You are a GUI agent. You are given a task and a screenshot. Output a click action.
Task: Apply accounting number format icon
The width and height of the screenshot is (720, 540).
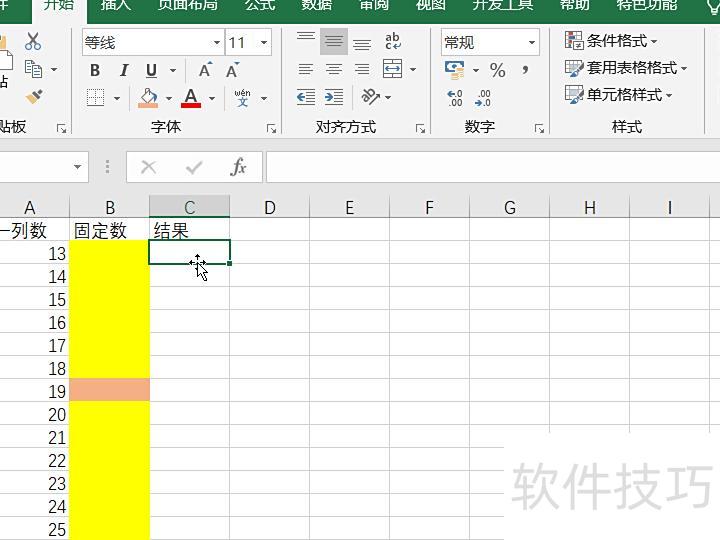pos(455,69)
